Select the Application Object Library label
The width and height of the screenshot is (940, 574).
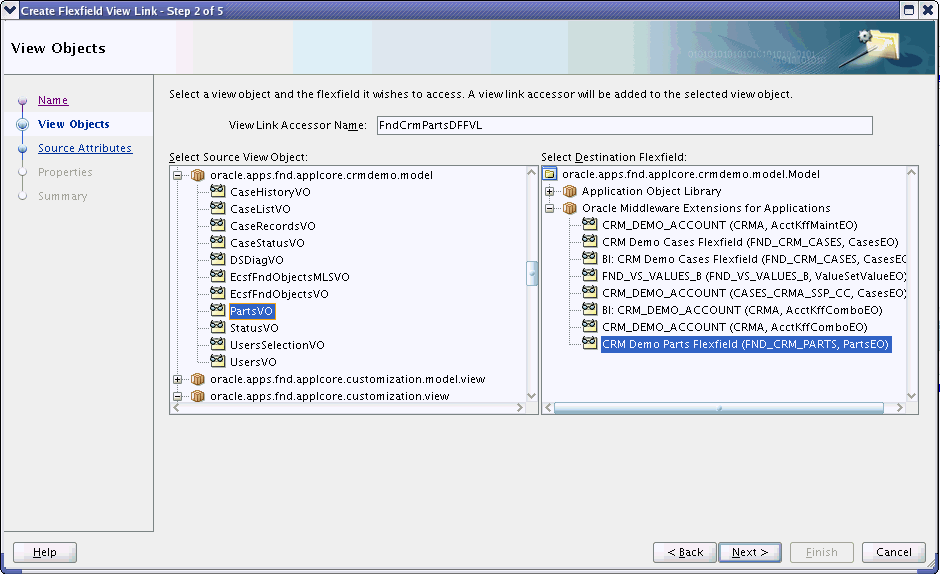point(652,191)
